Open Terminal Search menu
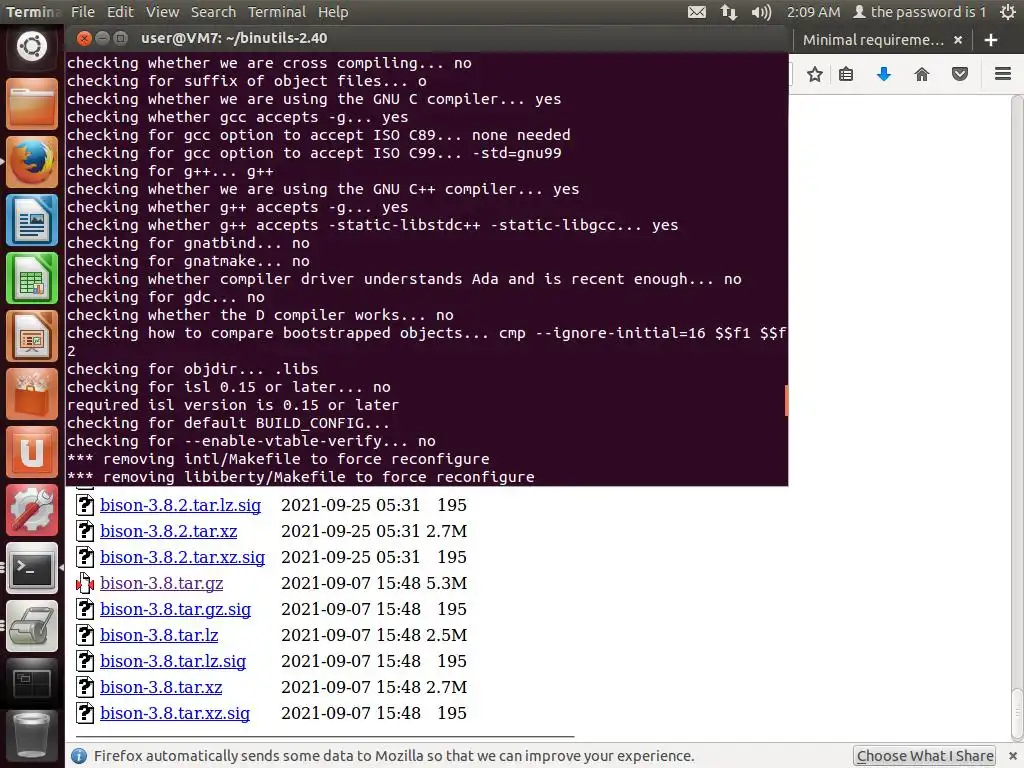The width and height of the screenshot is (1024, 768). tap(213, 12)
